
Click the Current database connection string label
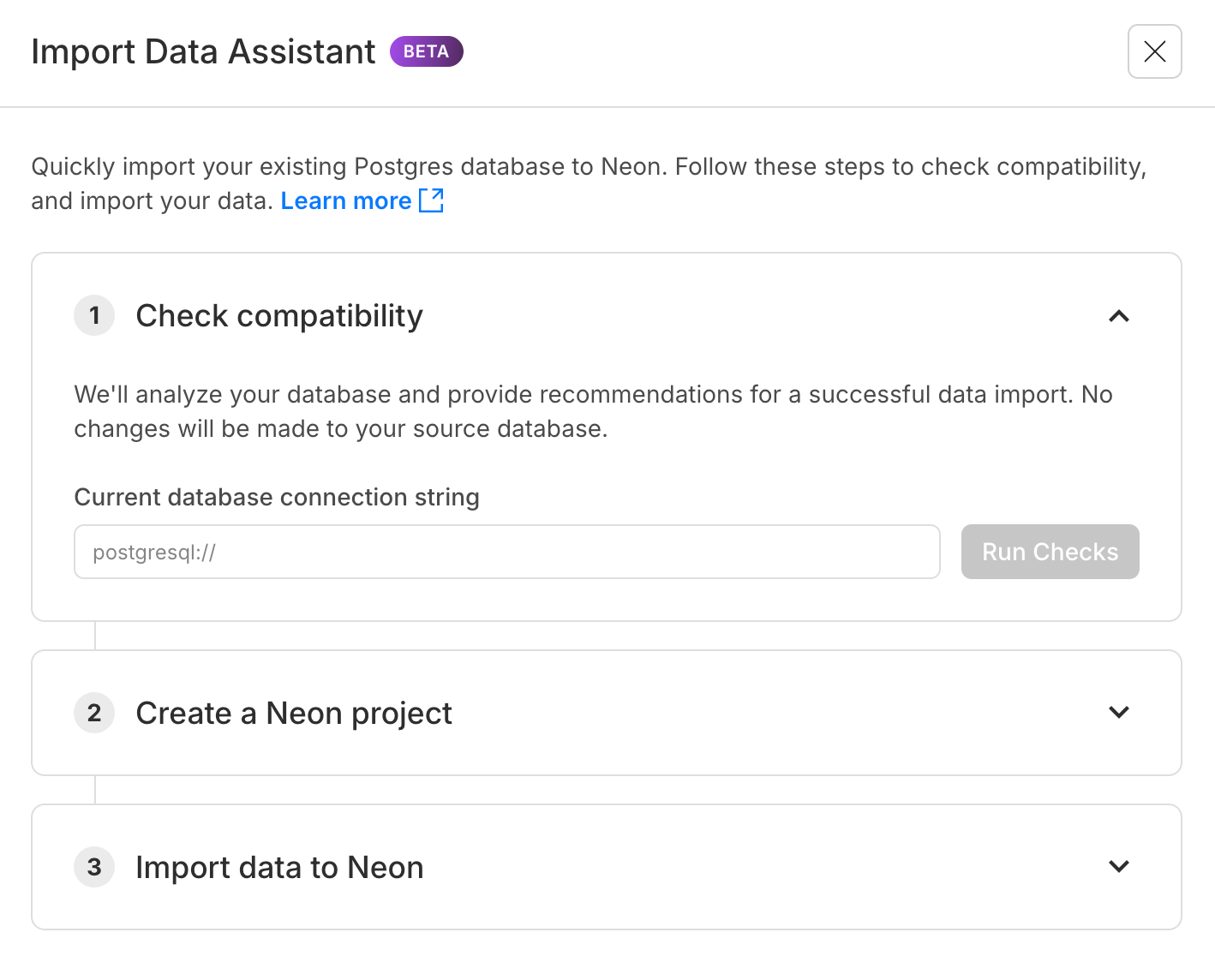pyautogui.click(x=277, y=497)
